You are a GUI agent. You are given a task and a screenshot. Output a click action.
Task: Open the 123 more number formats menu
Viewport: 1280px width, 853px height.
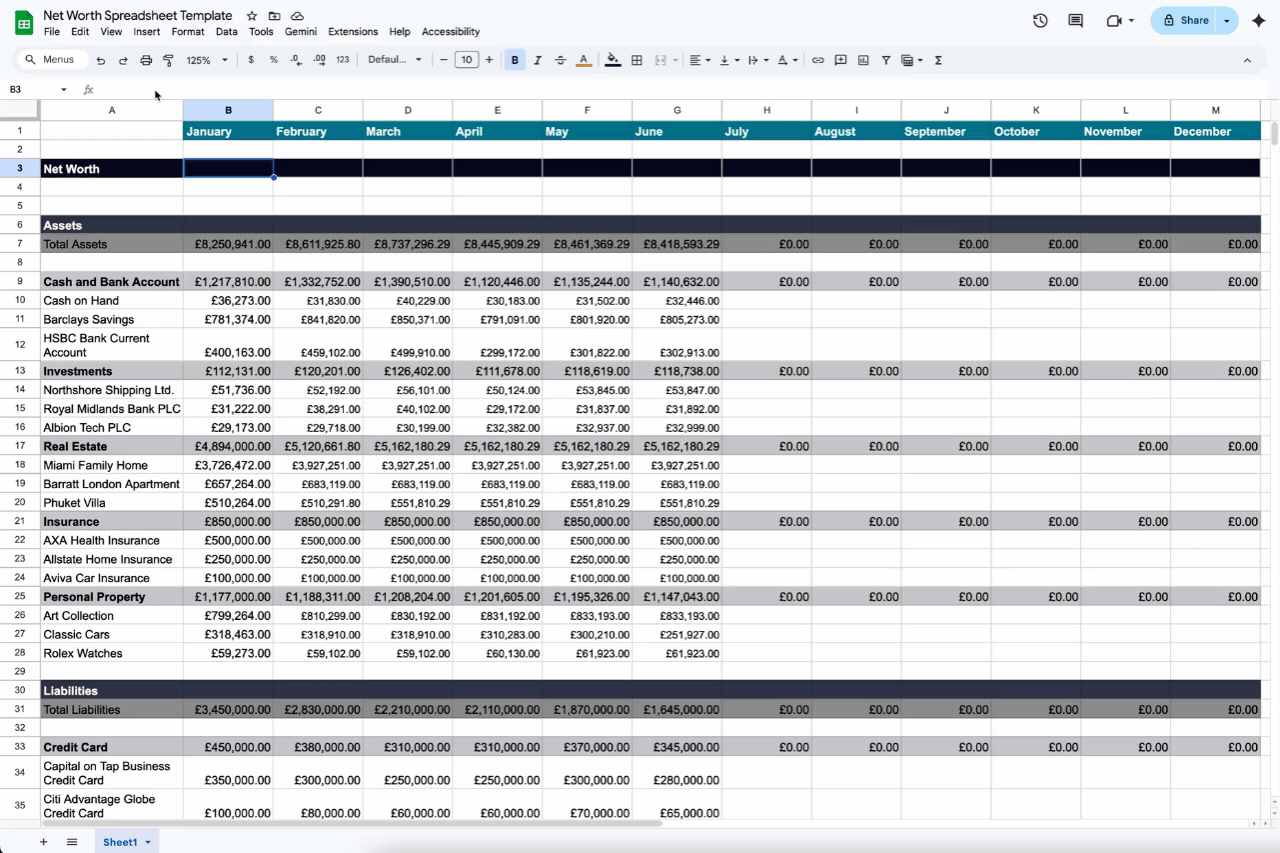click(x=343, y=60)
